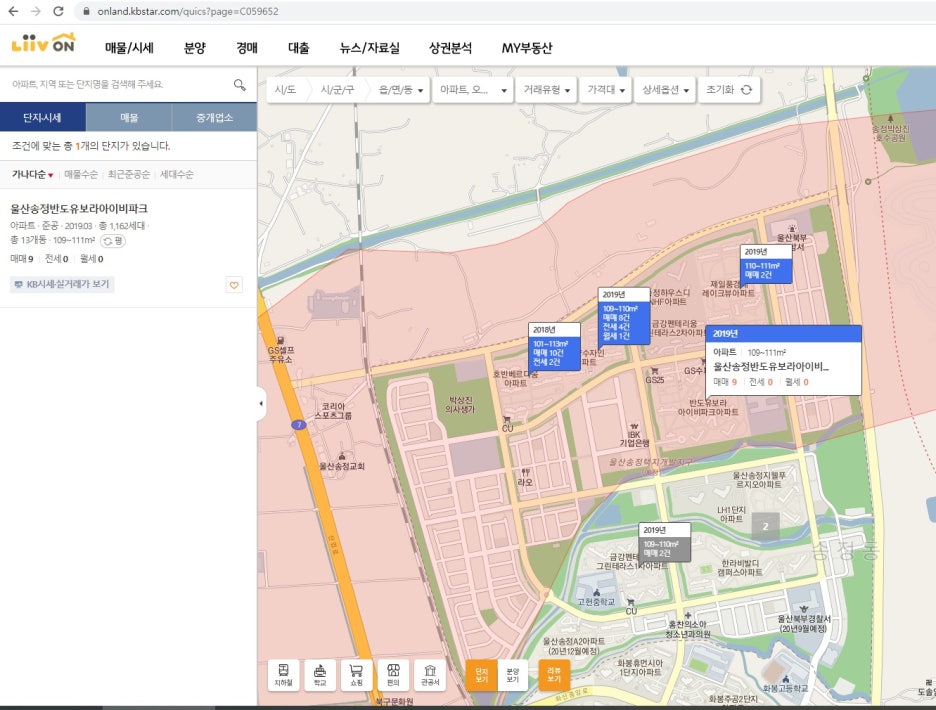
Task: Show shopping (쇼핑) overlay on map
Action: (x=356, y=675)
